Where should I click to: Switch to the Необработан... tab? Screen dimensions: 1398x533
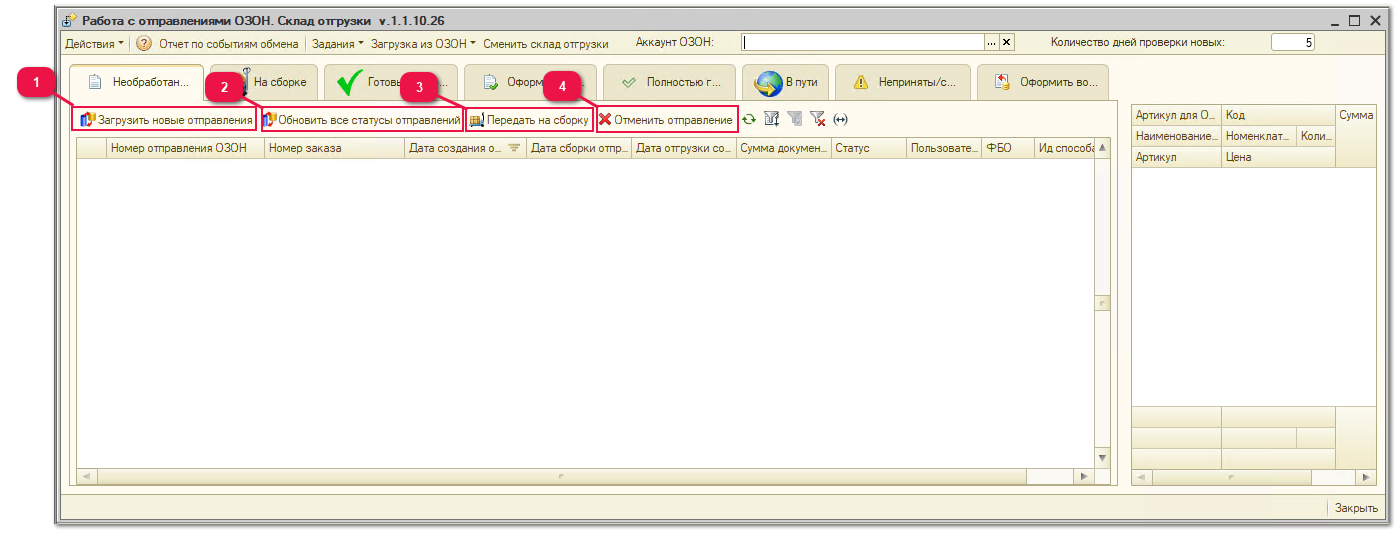(x=137, y=83)
